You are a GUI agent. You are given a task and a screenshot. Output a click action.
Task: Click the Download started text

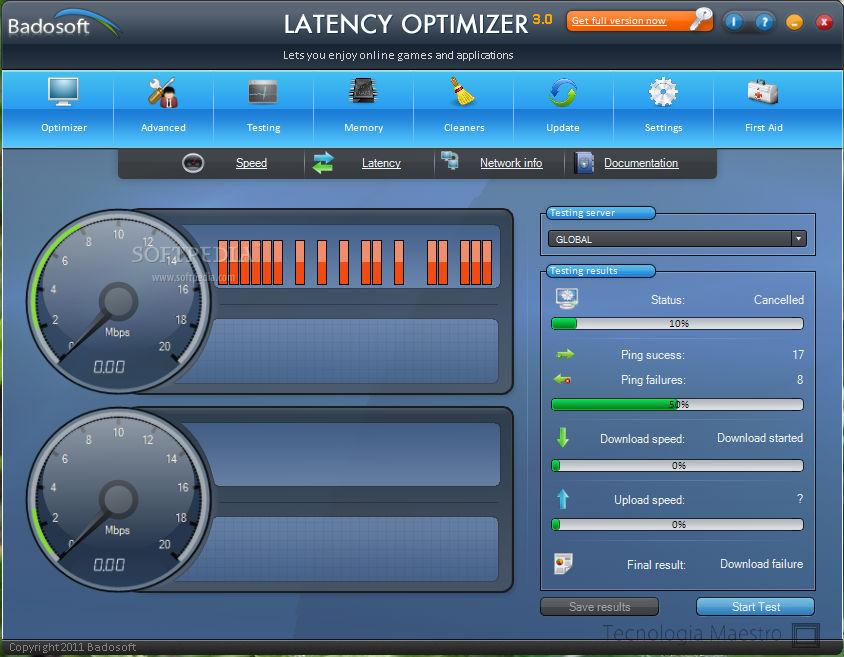click(759, 437)
